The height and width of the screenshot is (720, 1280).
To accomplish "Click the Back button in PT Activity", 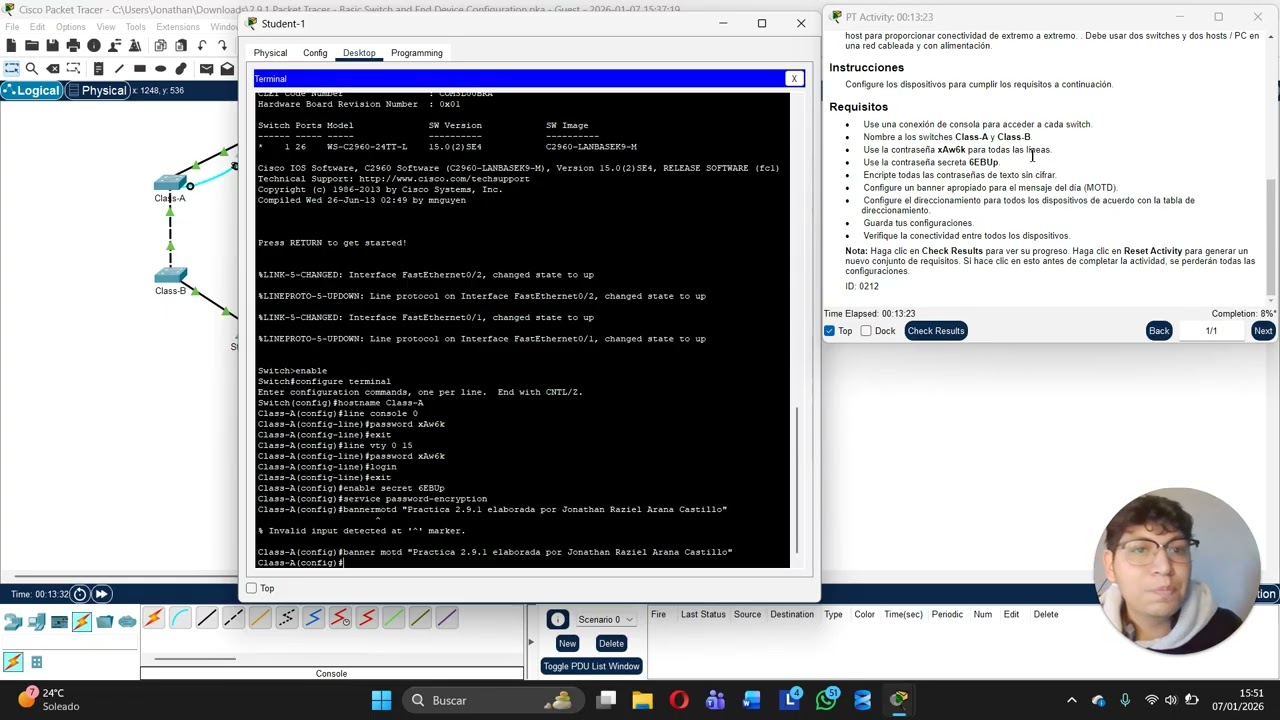I will click(1159, 331).
